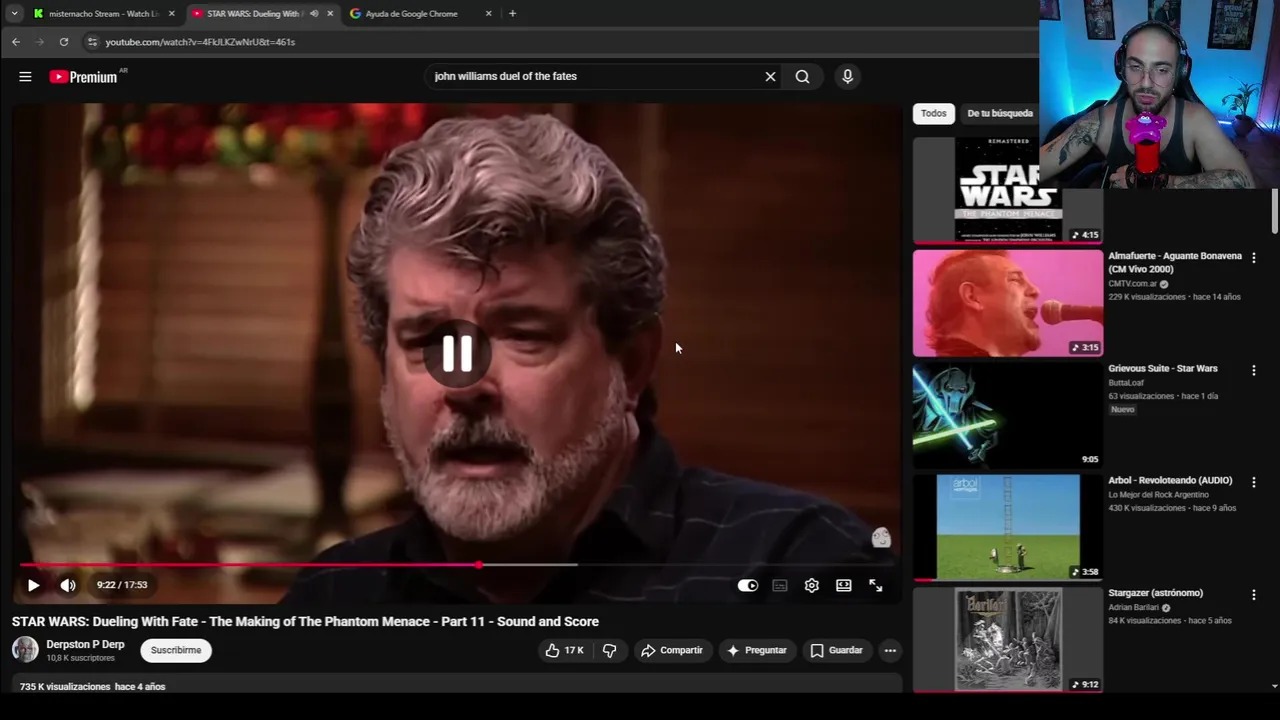The width and height of the screenshot is (1280, 720).
Task: Subscribe with the Suscribirme button
Action: coord(176,650)
